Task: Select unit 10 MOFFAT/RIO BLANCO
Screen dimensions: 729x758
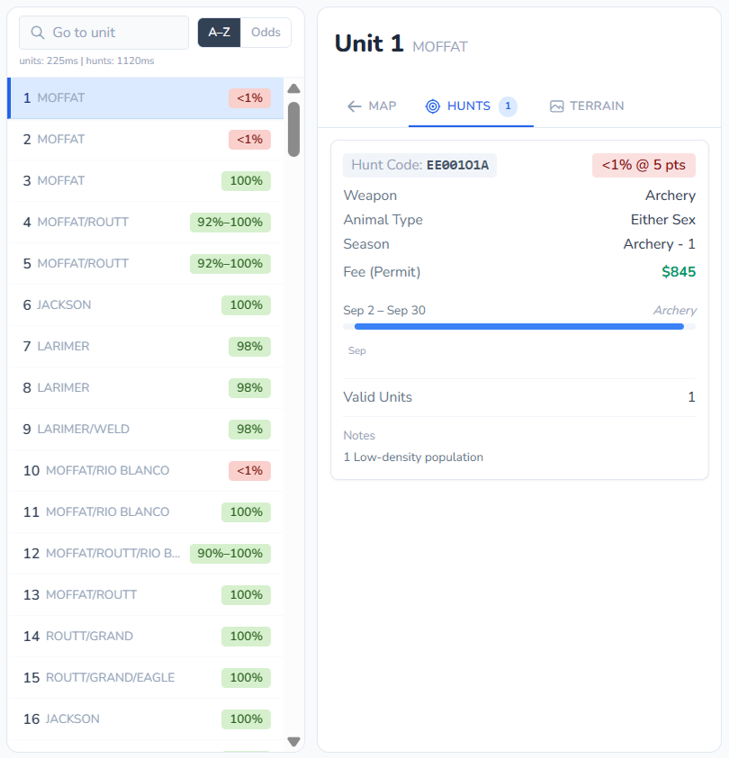Action: click(x=145, y=470)
